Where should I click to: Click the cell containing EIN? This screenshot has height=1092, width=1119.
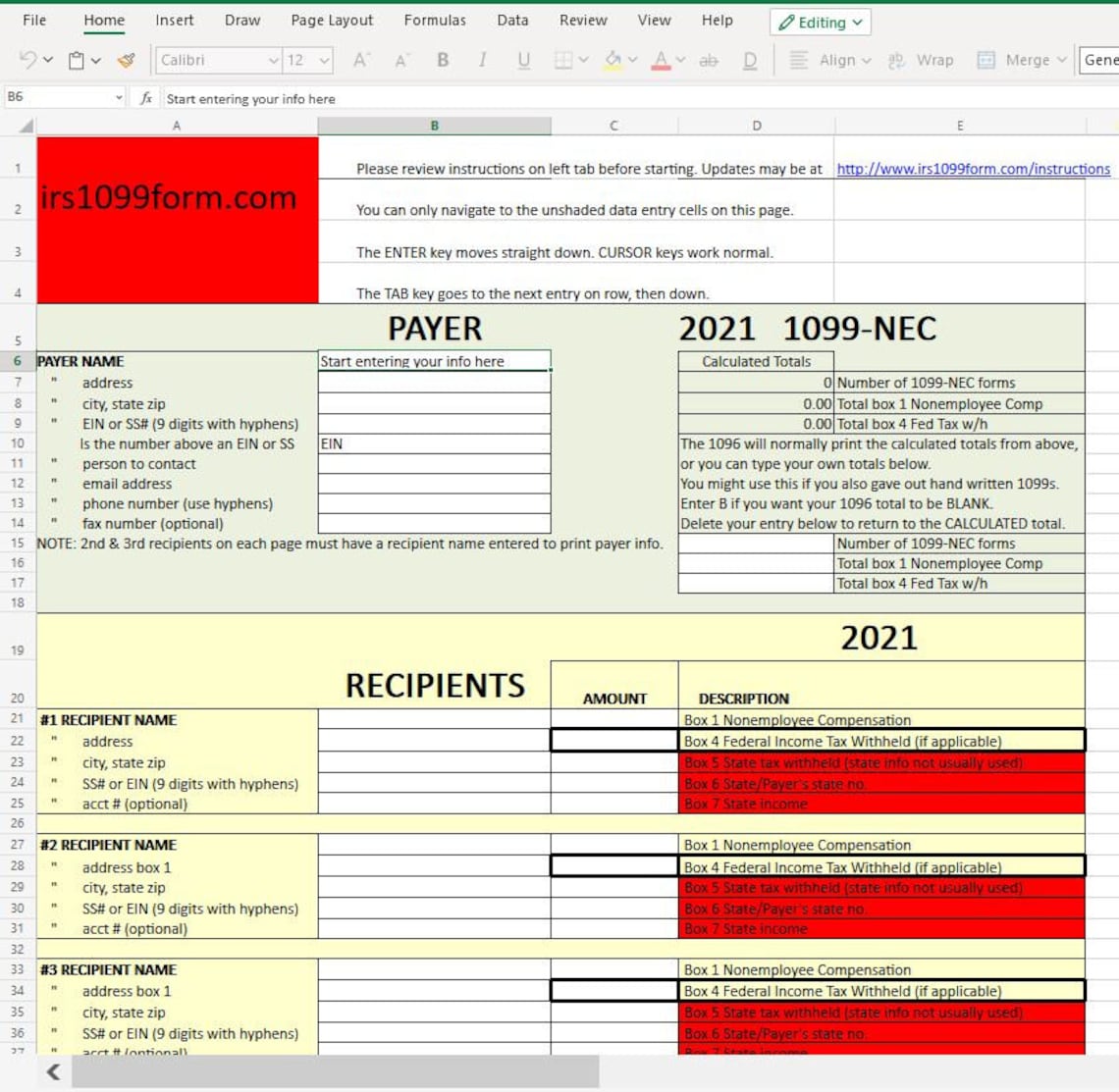pyautogui.click(x=434, y=443)
